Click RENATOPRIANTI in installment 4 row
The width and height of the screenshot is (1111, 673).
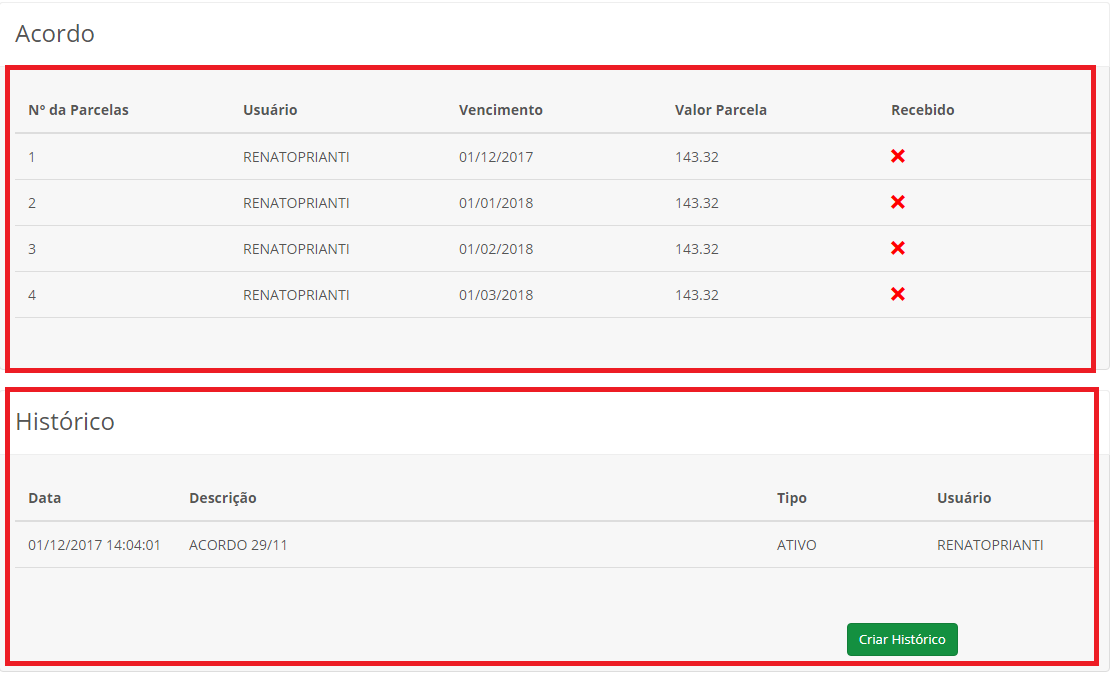coord(296,295)
